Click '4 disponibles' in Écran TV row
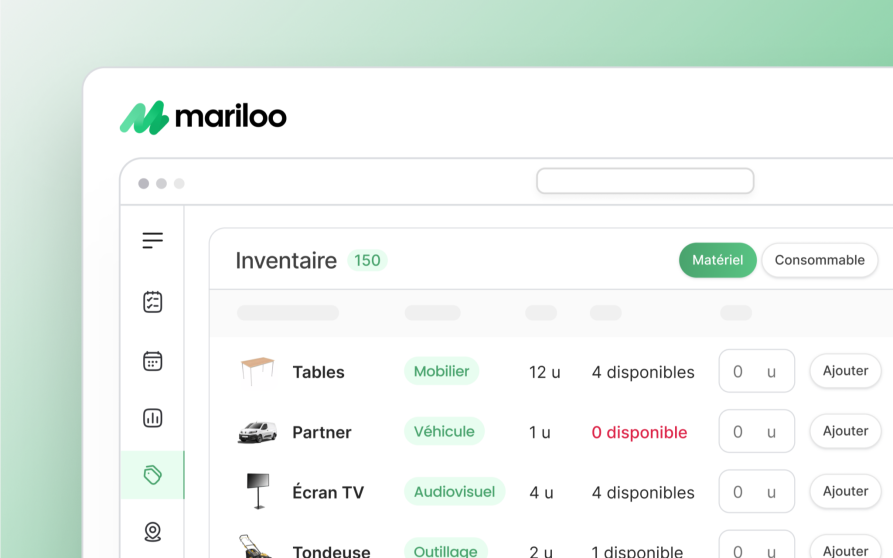This screenshot has height=558, width=893. [643, 493]
